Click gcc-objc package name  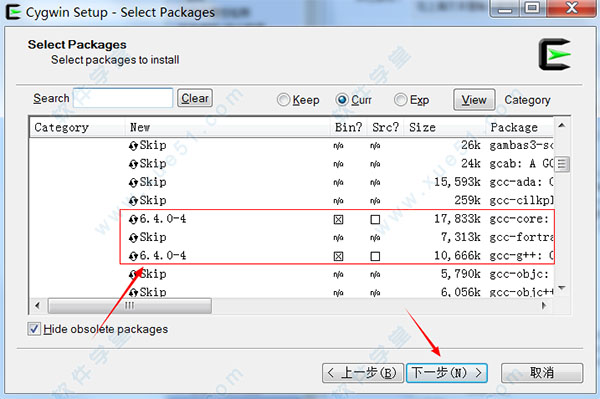pos(519,274)
